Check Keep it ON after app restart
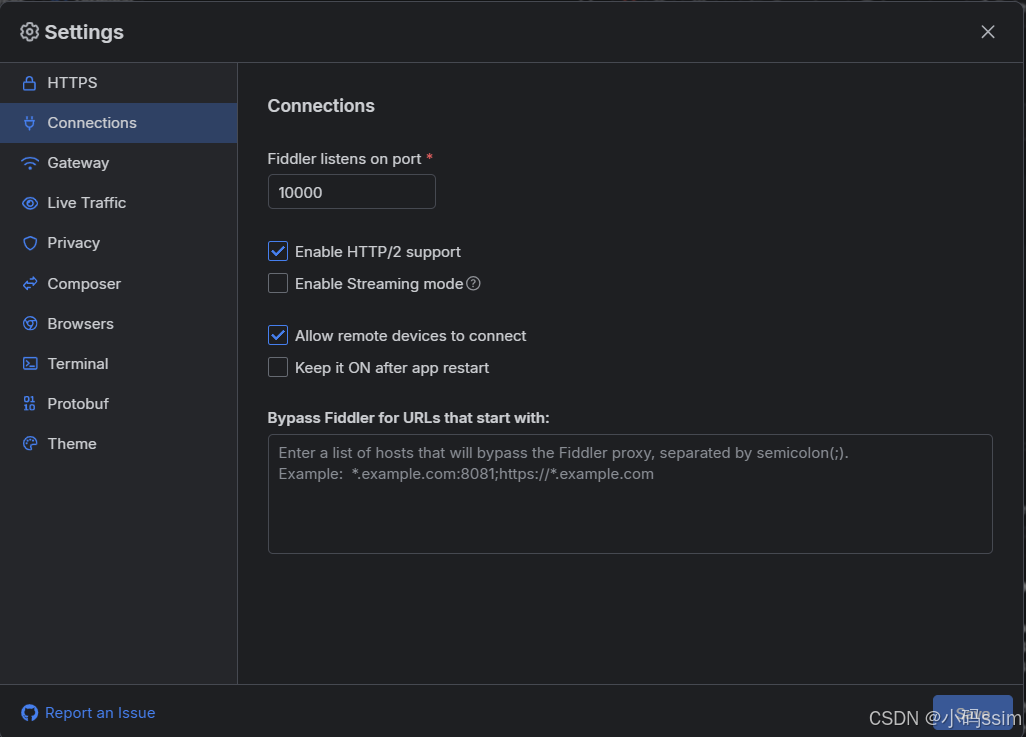 [277, 367]
